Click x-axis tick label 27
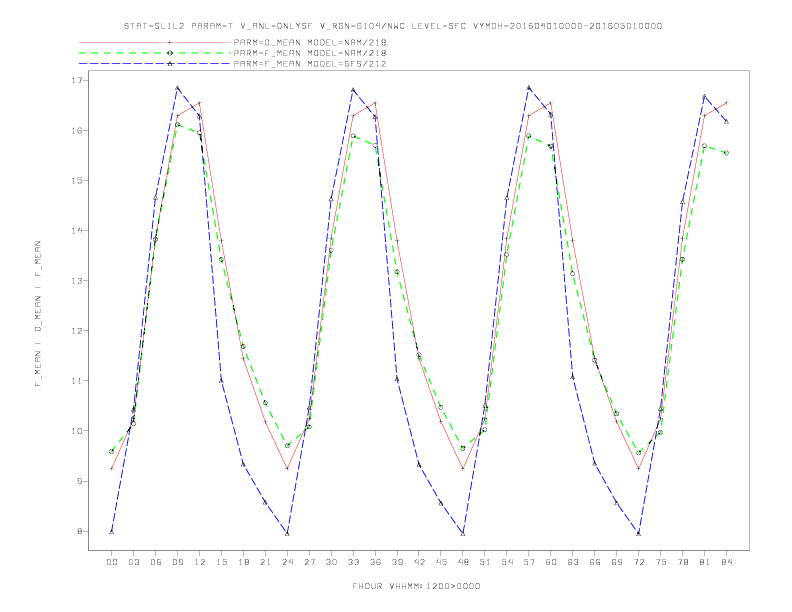The width and height of the screenshot is (792, 612). pos(309,562)
